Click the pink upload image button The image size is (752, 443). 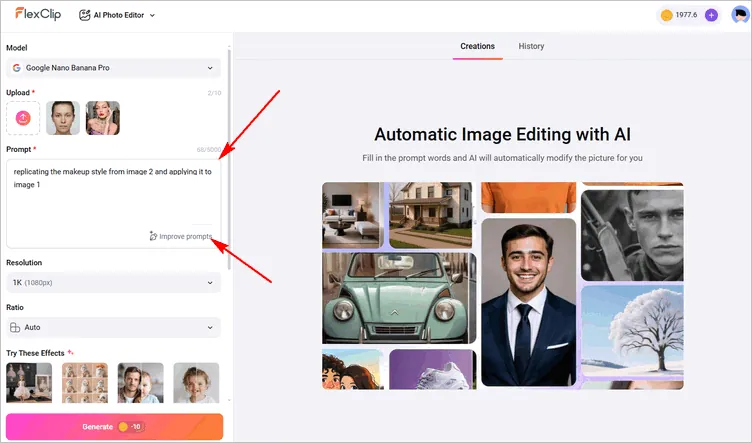(23, 118)
